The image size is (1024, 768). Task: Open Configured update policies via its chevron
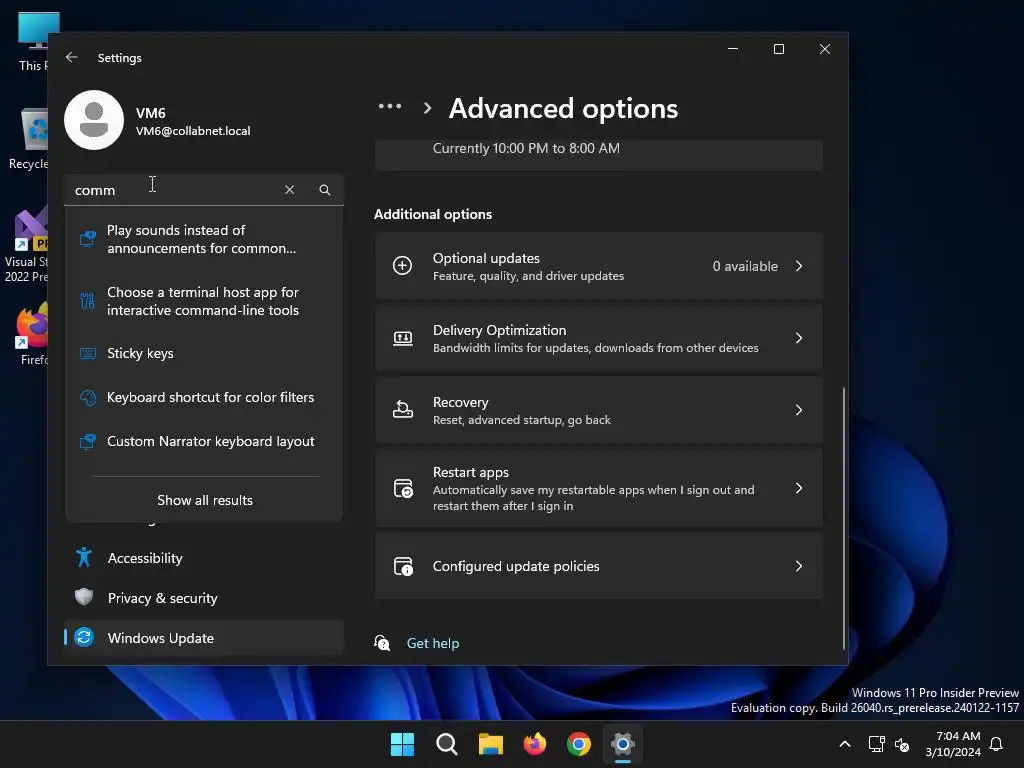799,566
